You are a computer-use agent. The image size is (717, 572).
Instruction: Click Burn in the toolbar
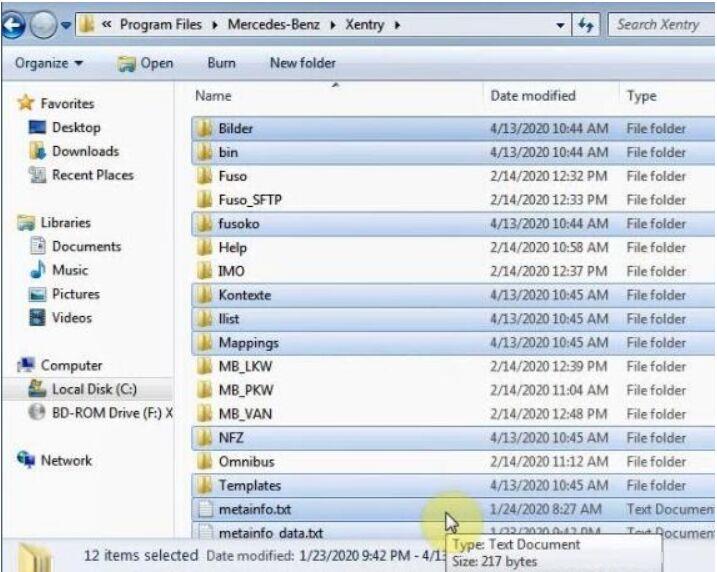(221, 63)
